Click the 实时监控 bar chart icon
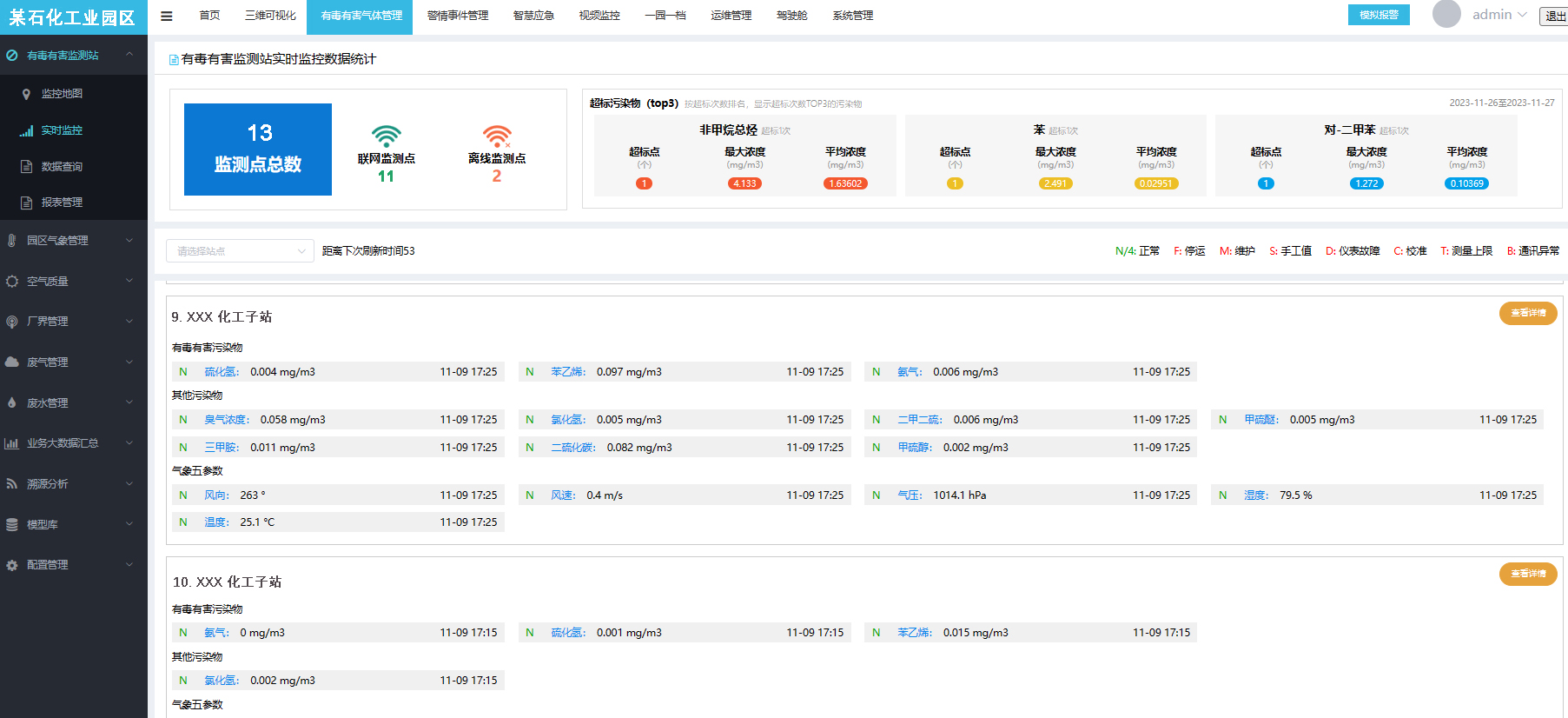Viewport: 1568px width, 718px height. (x=26, y=130)
